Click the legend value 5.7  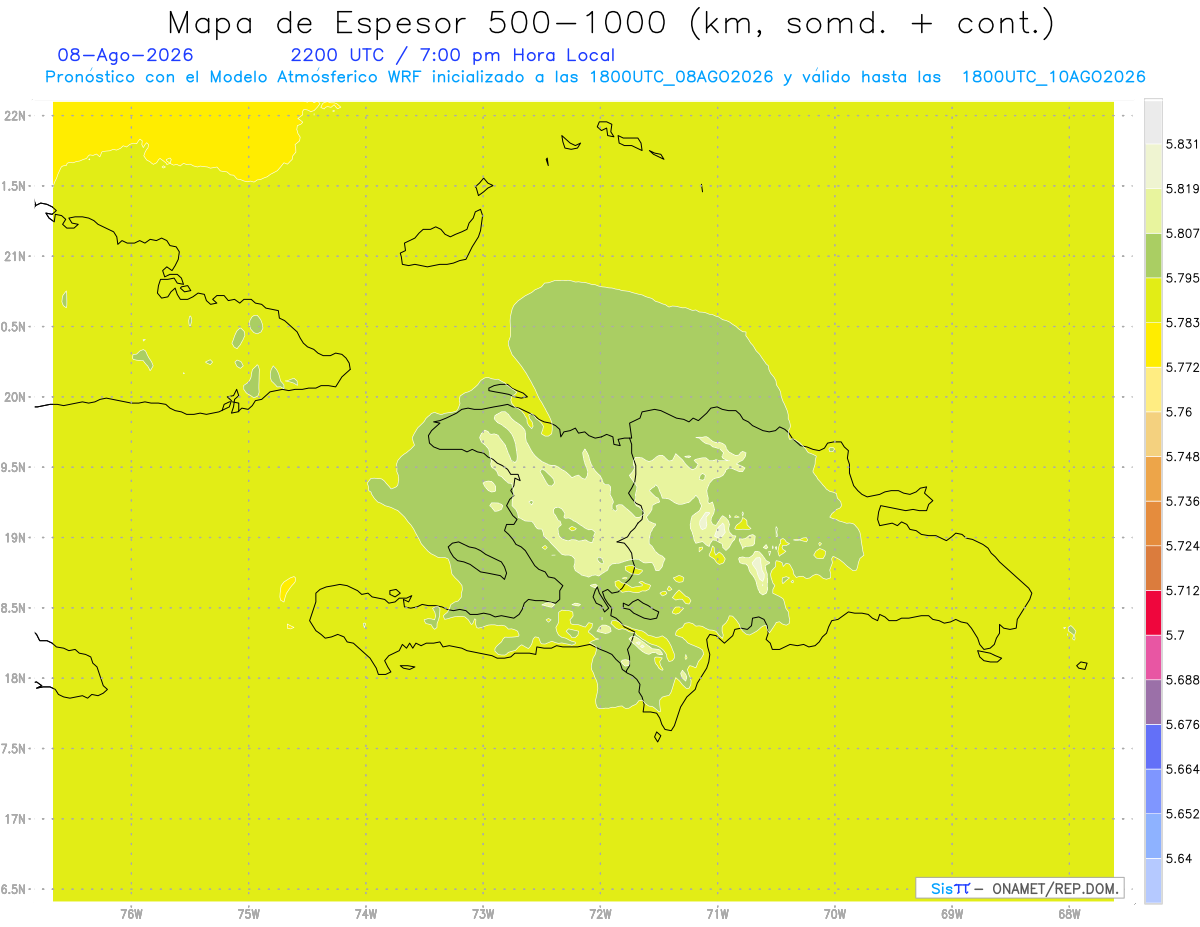(1175, 635)
